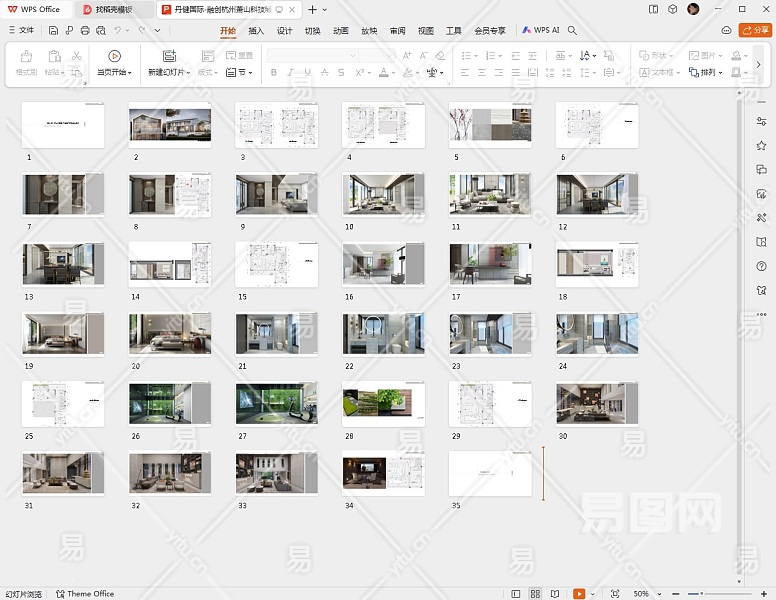Click the orange play slideshow button

pos(578,594)
